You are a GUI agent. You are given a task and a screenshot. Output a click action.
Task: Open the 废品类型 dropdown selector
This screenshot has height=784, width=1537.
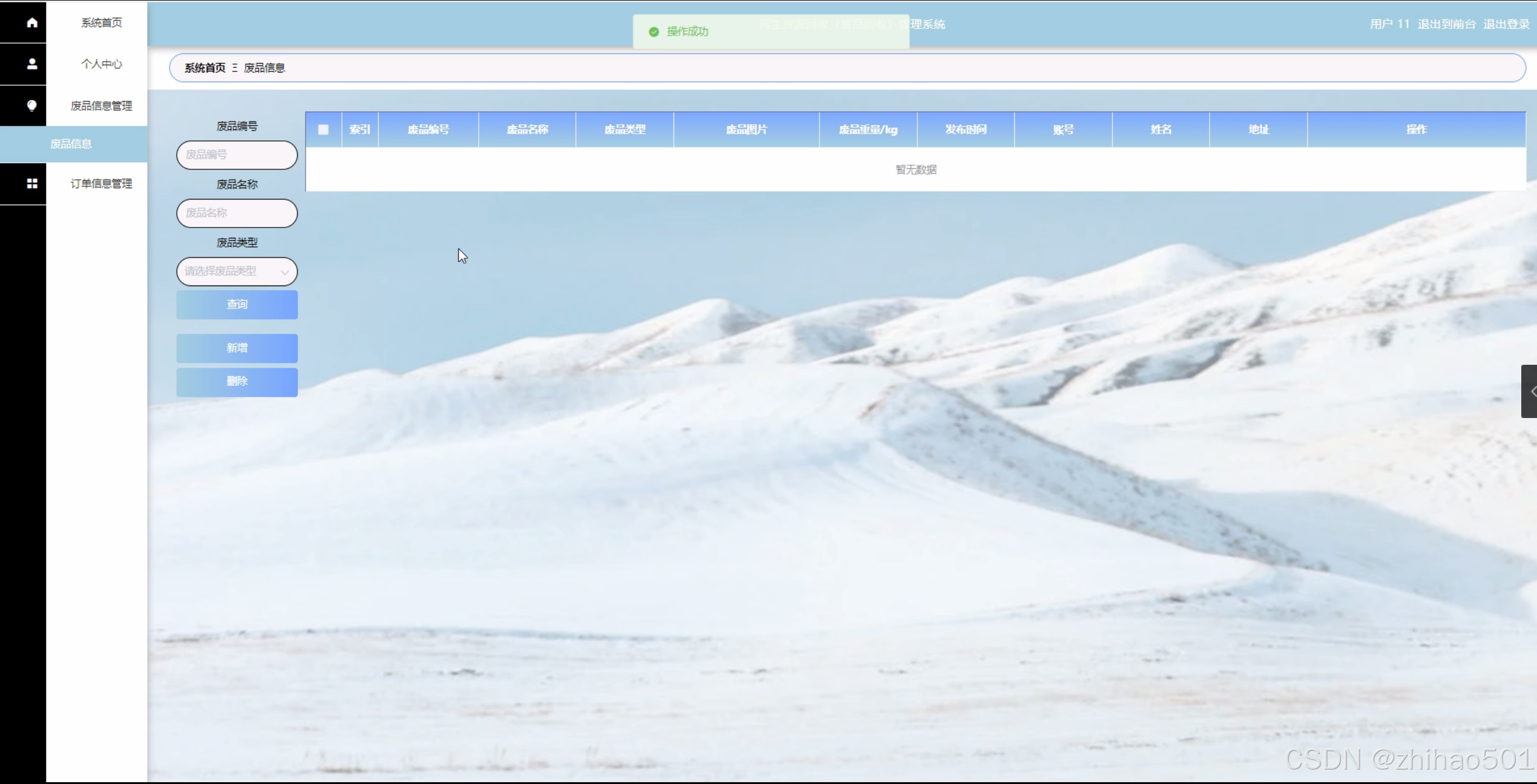(x=230, y=271)
